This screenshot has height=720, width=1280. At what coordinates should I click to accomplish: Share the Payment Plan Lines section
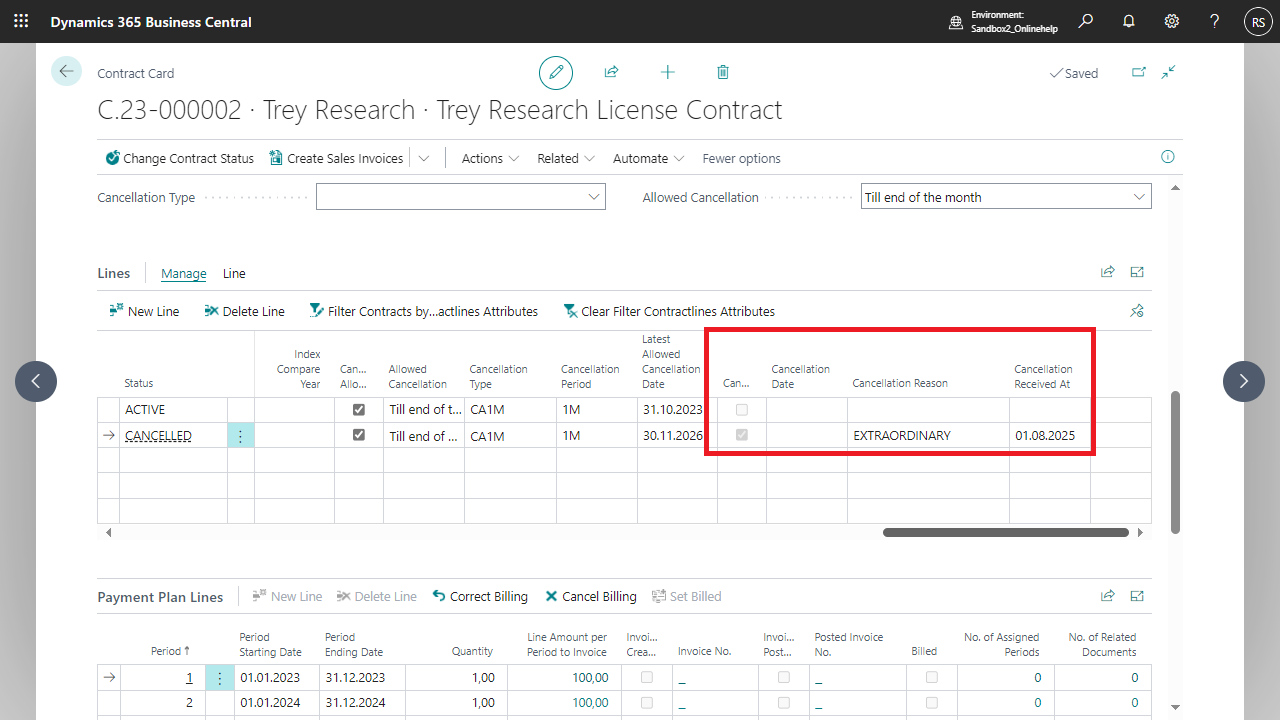[1108, 596]
